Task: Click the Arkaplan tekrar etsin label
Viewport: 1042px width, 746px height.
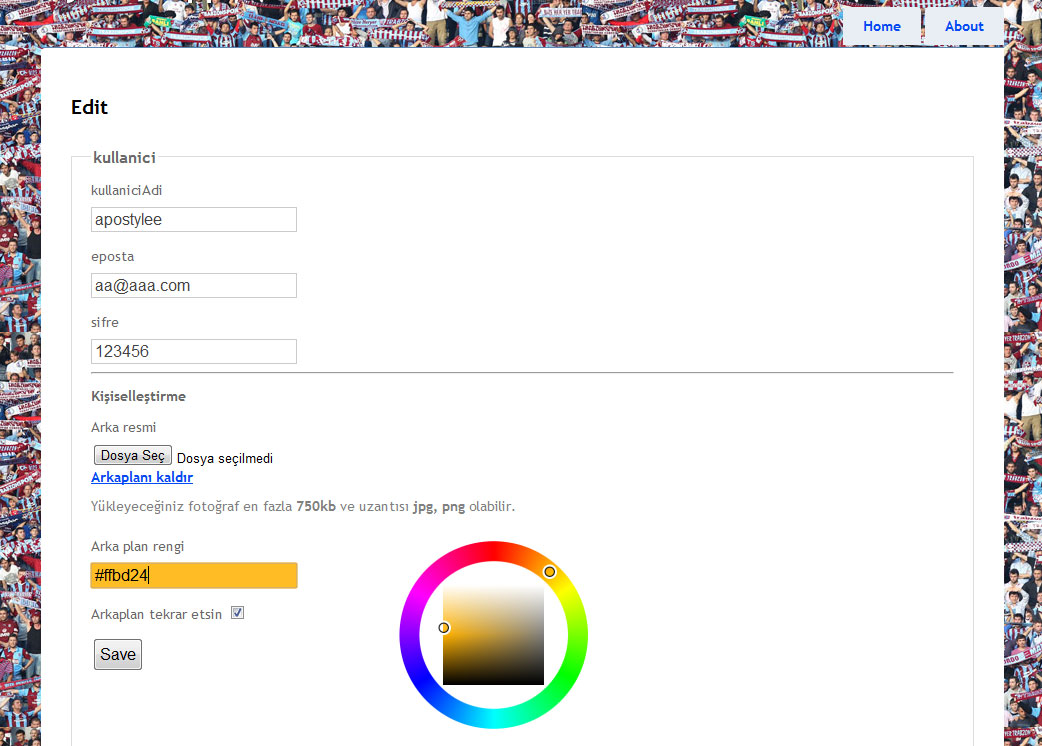Action: 156,614
